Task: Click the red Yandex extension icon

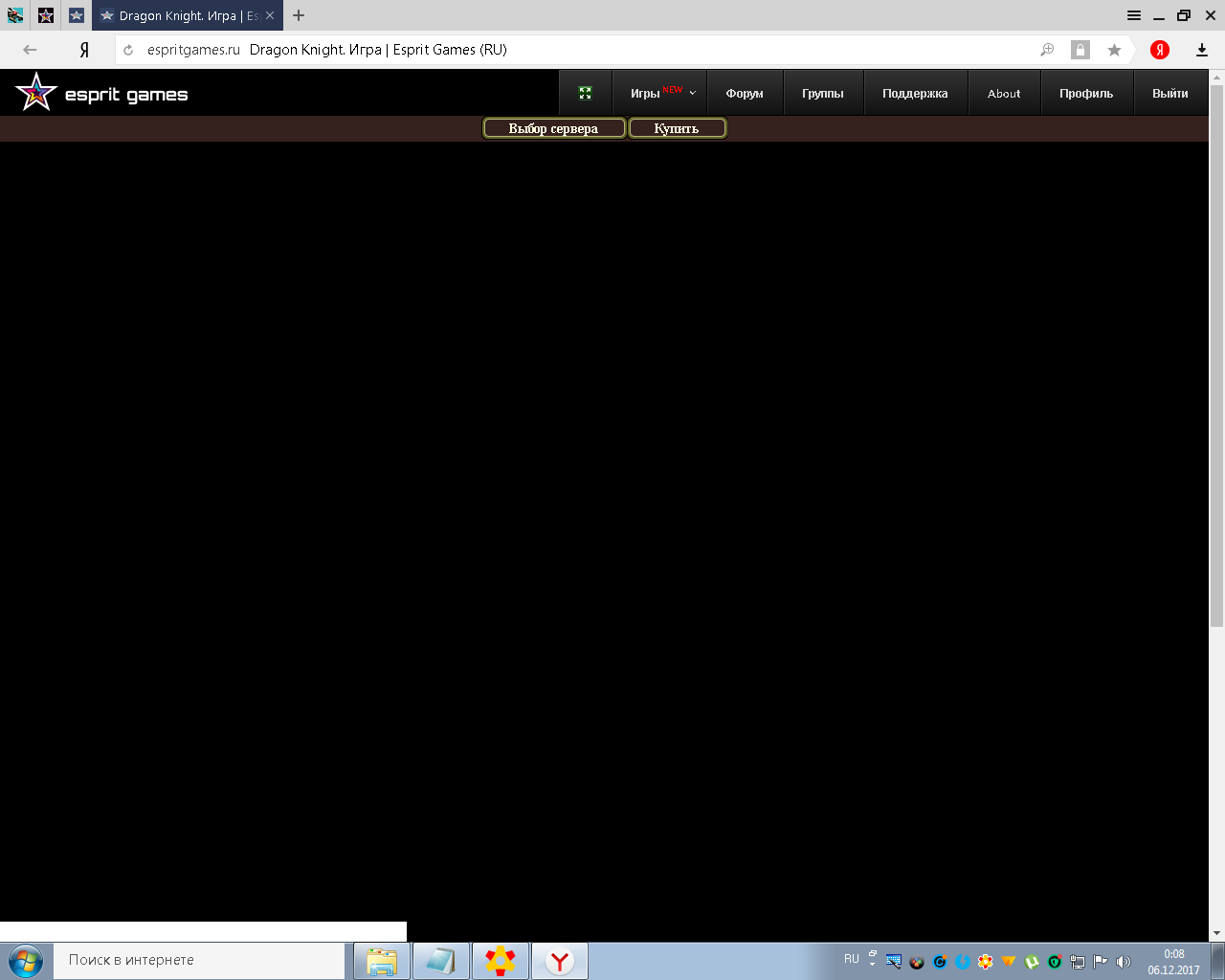Action: (1160, 50)
